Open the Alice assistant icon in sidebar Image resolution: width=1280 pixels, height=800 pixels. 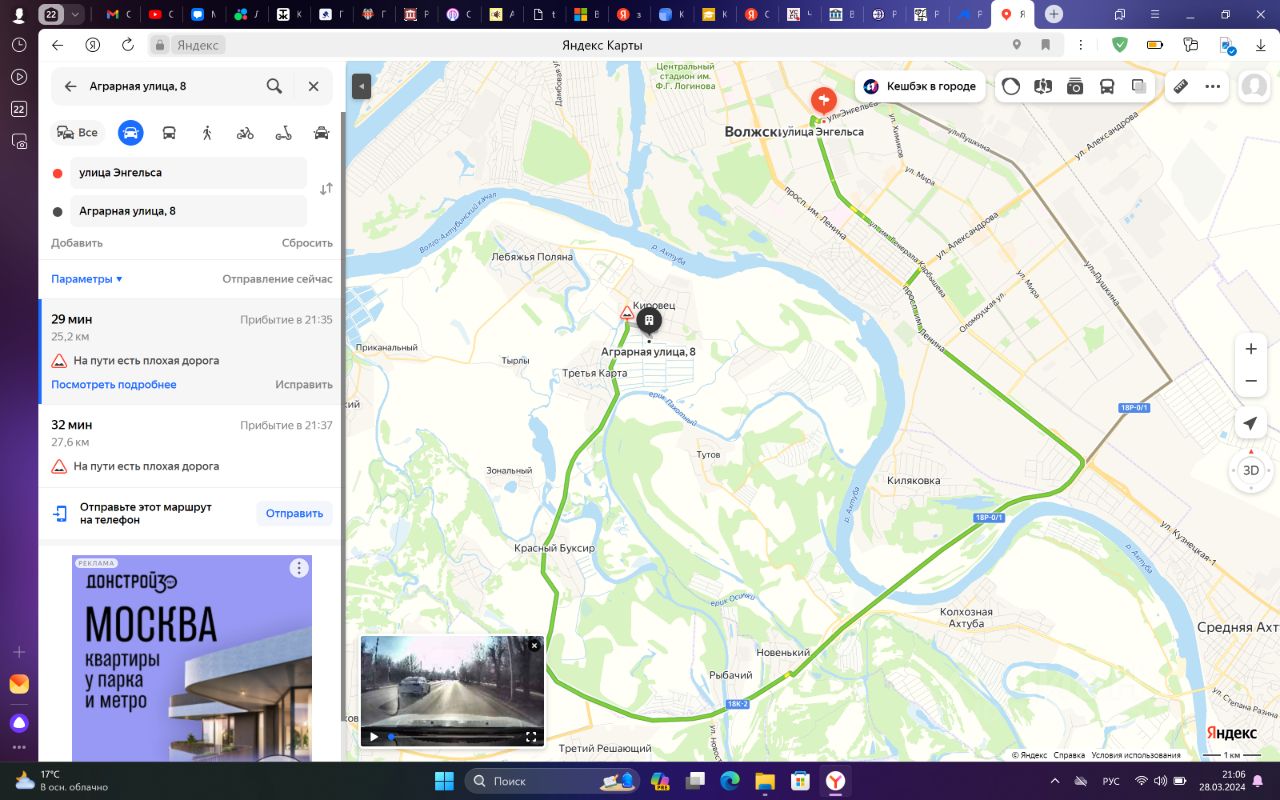pyautogui.click(x=19, y=723)
